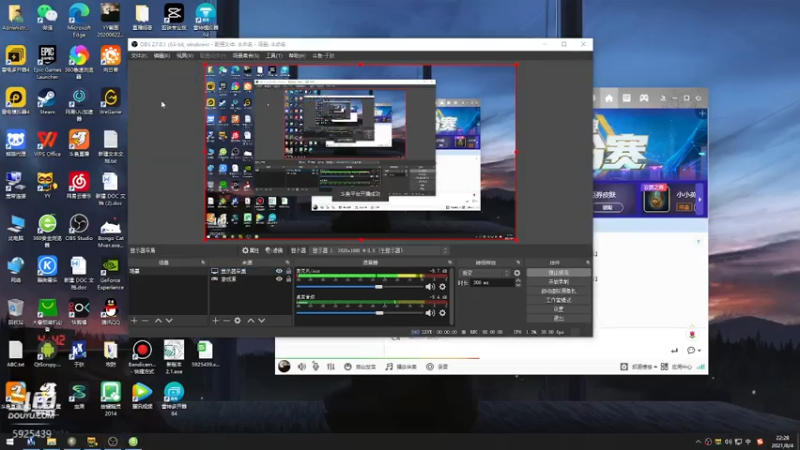800x450 pixels.
Task: Move the scene up in Scenes panel
Action: point(158,320)
